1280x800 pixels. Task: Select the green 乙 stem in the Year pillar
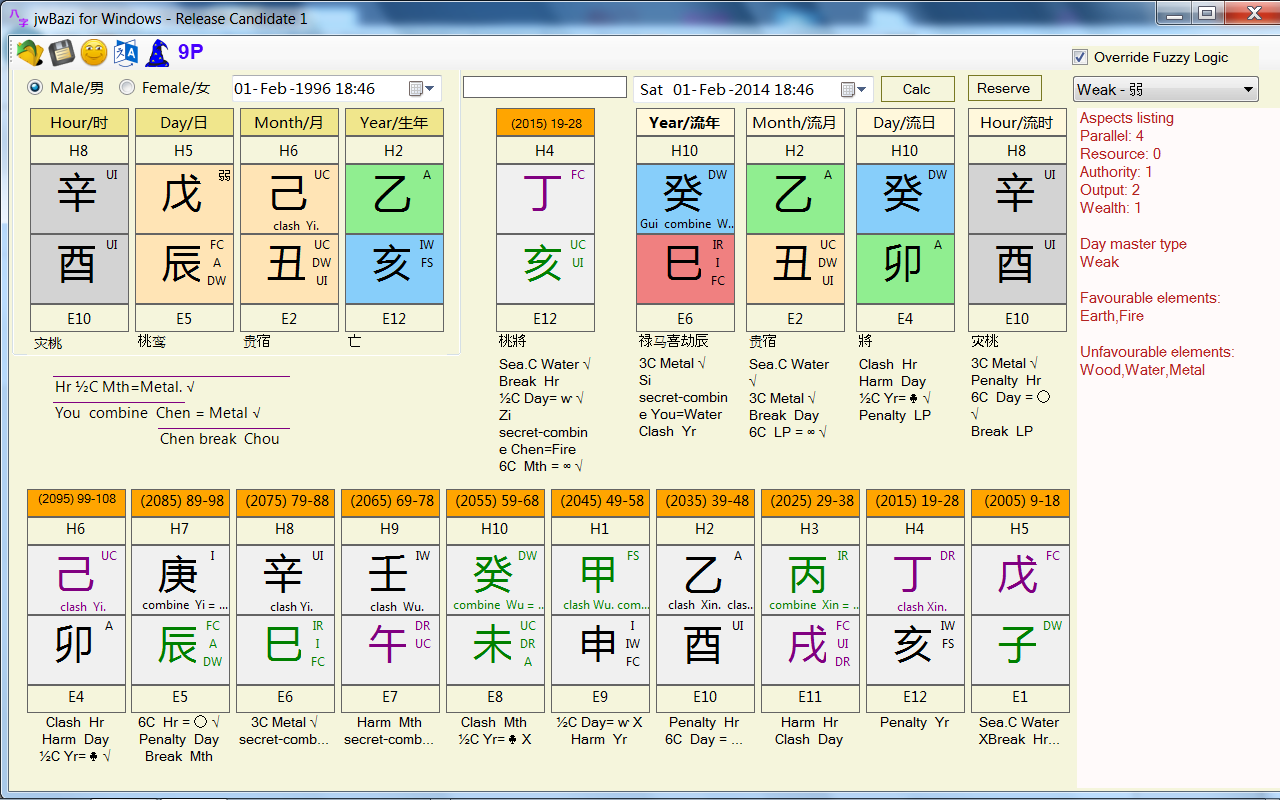pyautogui.click(x=395, y=198)
